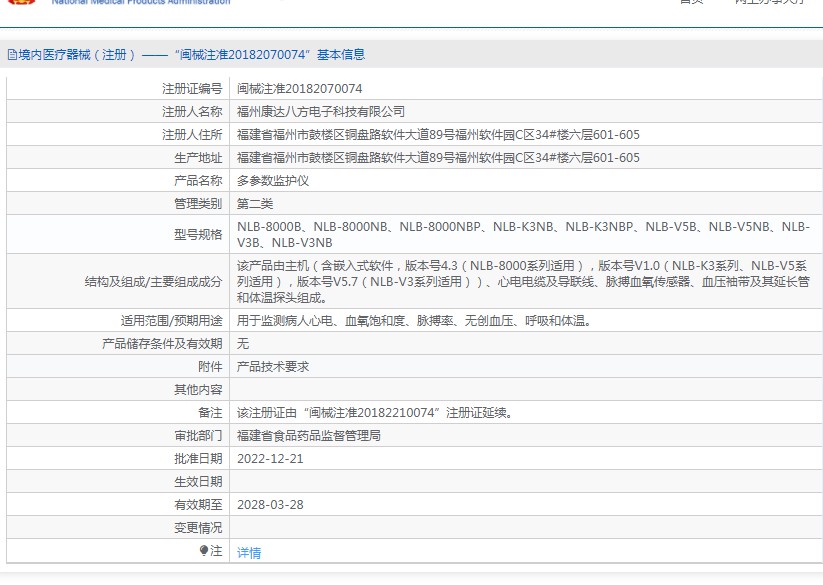Select the composition text starting with 该产品由主机
The height and width of the screenshot is (585, 823).
tap(523, 282)
